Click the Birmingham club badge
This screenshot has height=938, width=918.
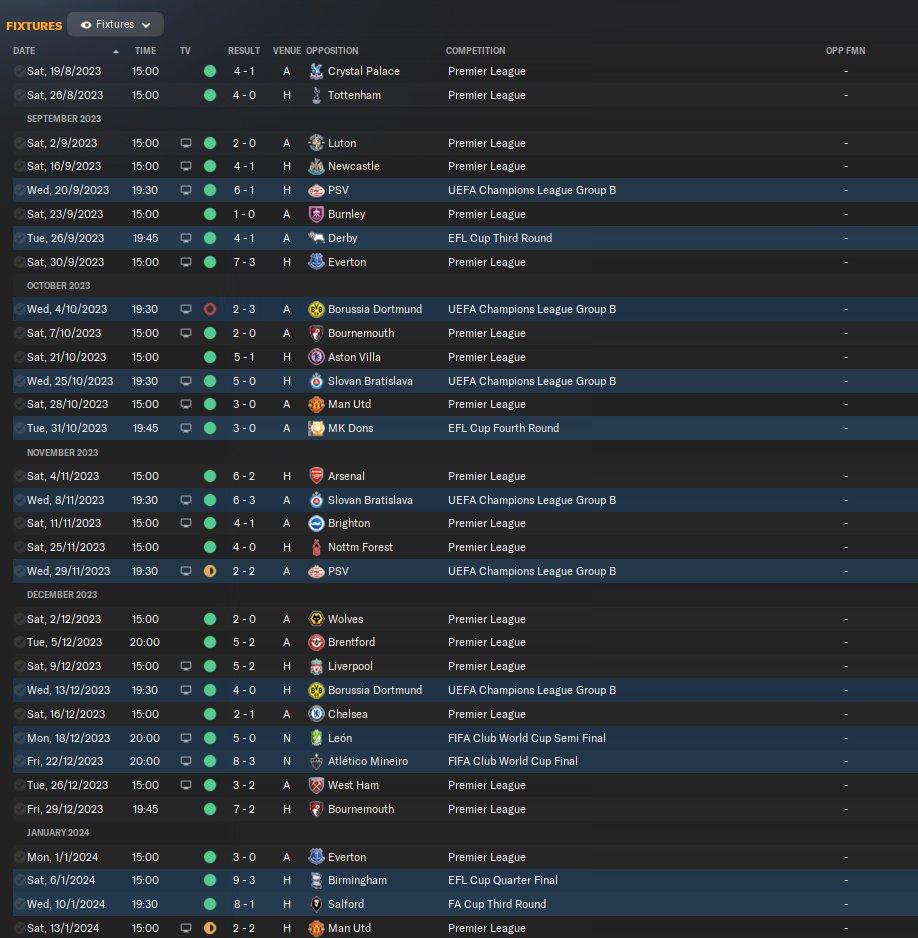point(316,881)
